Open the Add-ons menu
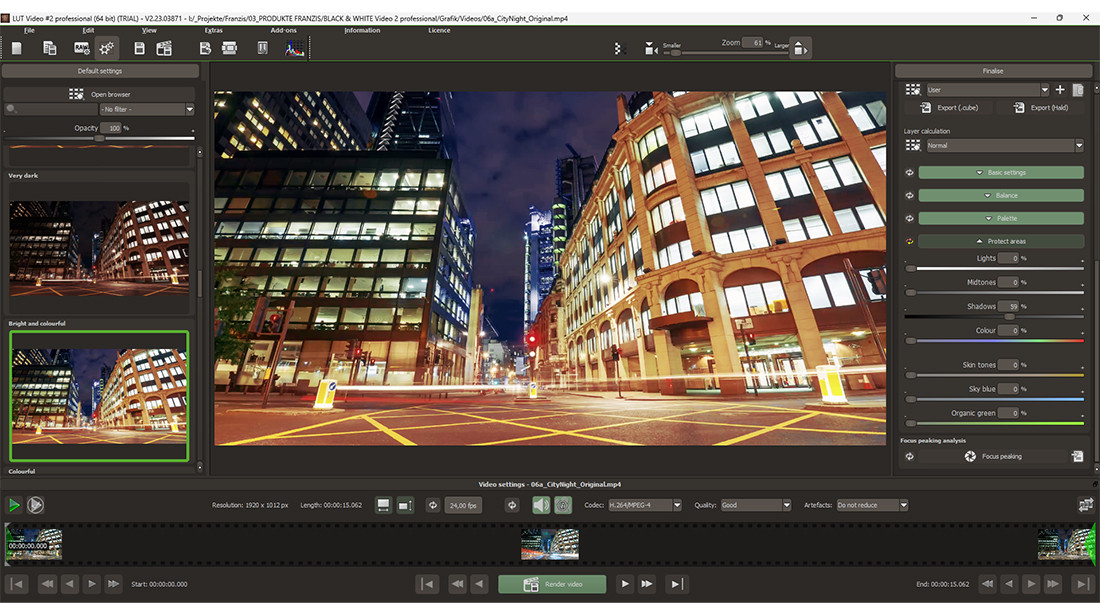1100x615 pixels. pos(284,30)
